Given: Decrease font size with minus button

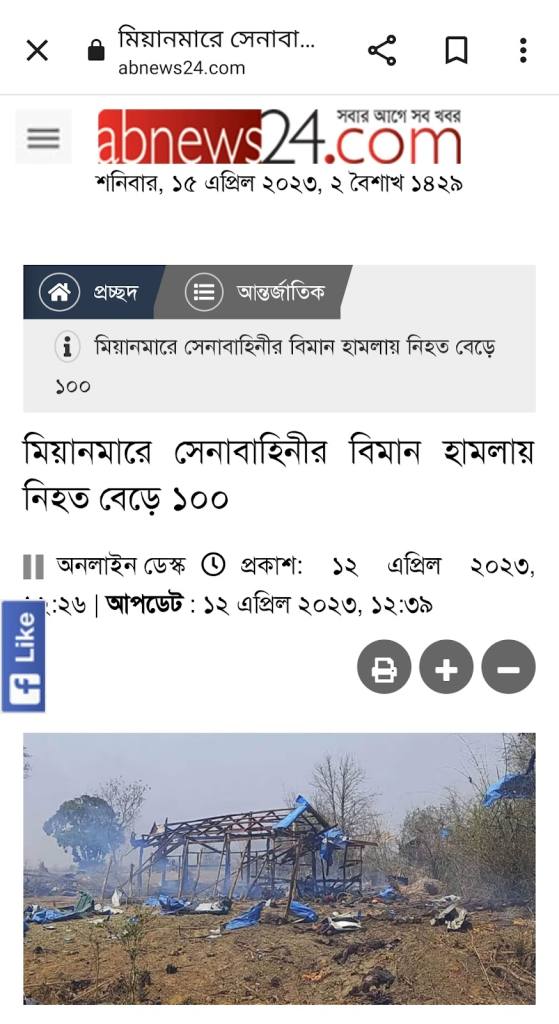Looking at the screenshot, I should 508,667.
